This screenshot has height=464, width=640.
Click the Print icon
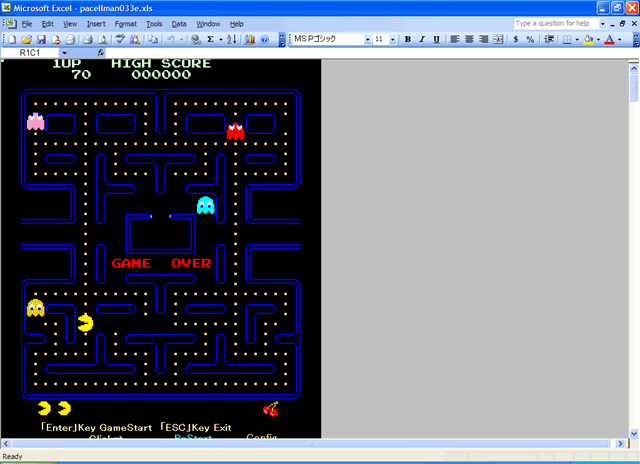click(87, 39)
